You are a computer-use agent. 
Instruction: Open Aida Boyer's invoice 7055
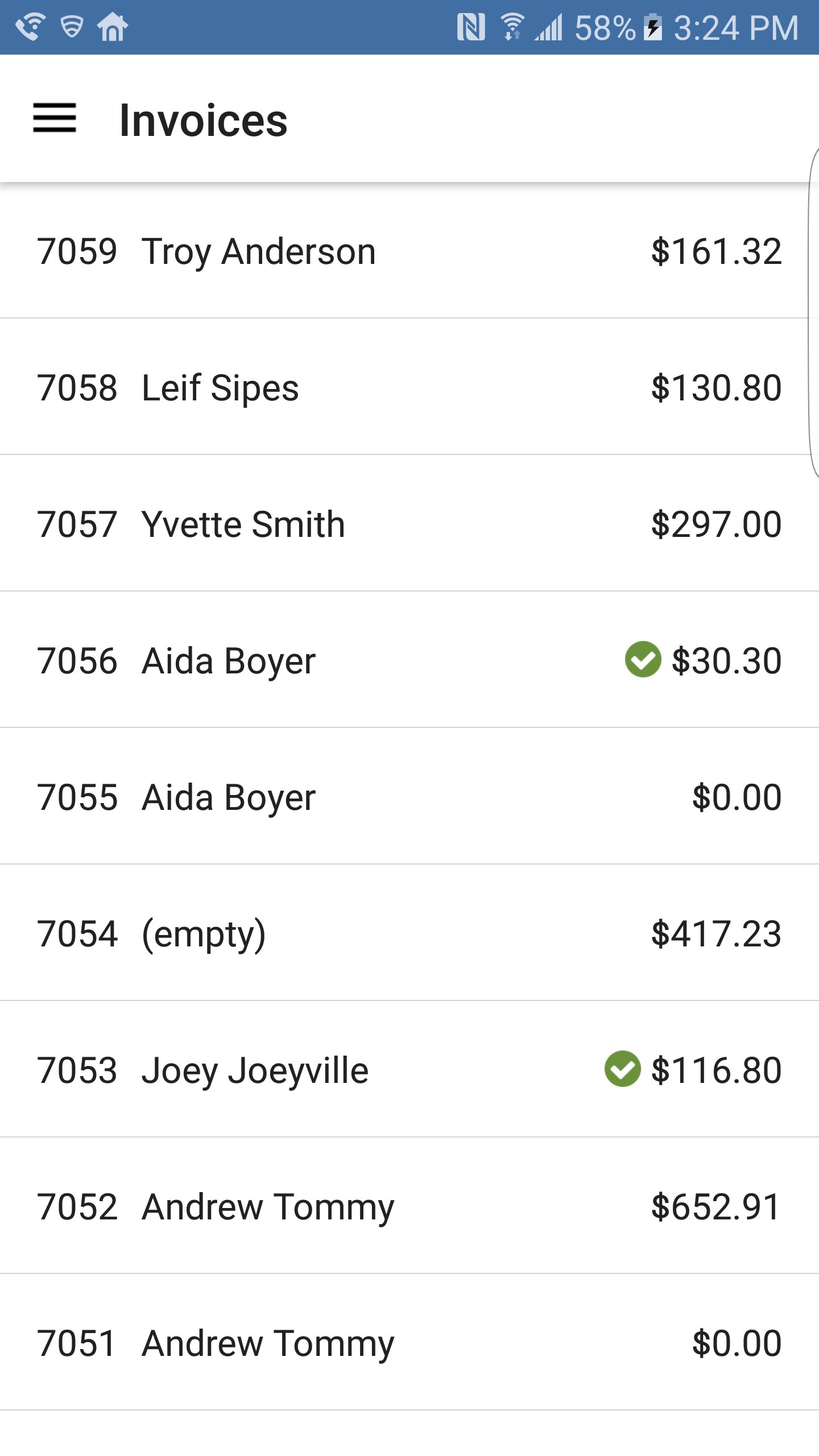pyautogui.click(x=228, y=797)
